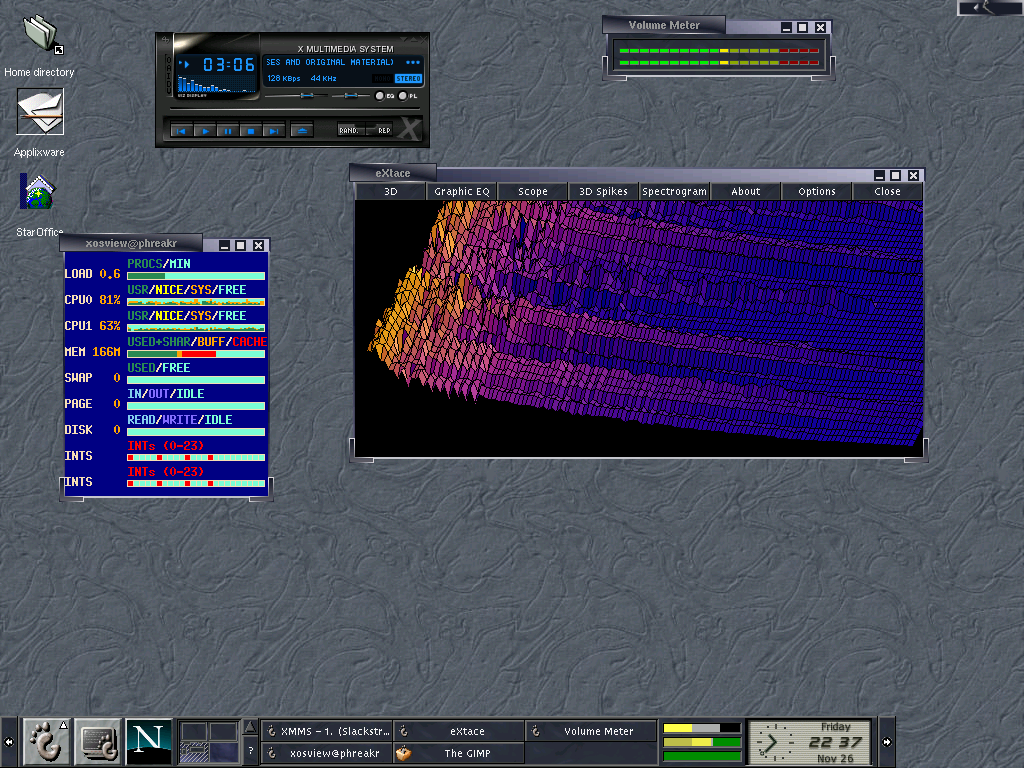
Task: Adjust the XMMS volume slider
Action: [308, 96]
